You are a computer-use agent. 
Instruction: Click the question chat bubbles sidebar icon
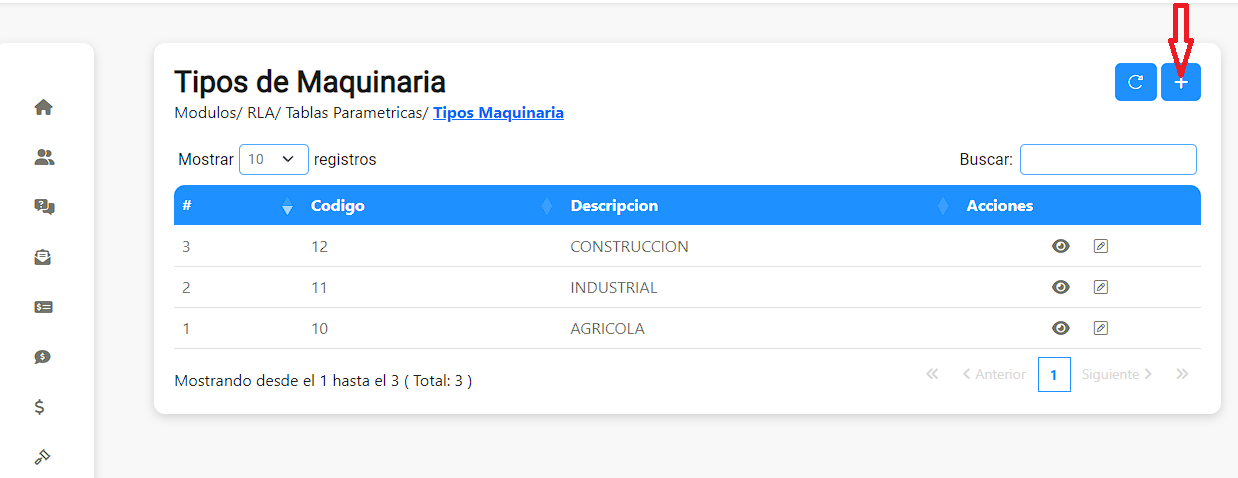43,207
